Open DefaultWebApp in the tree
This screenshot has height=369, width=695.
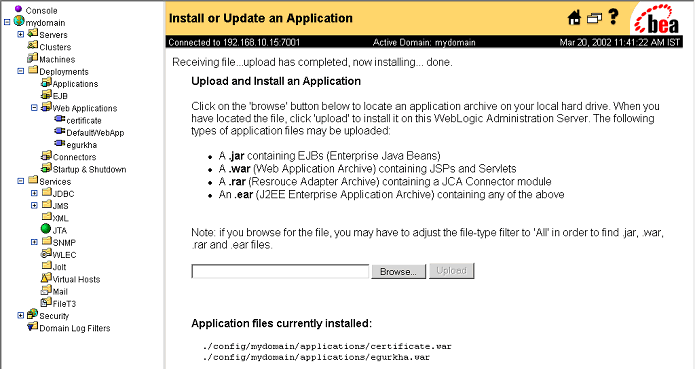95,133
